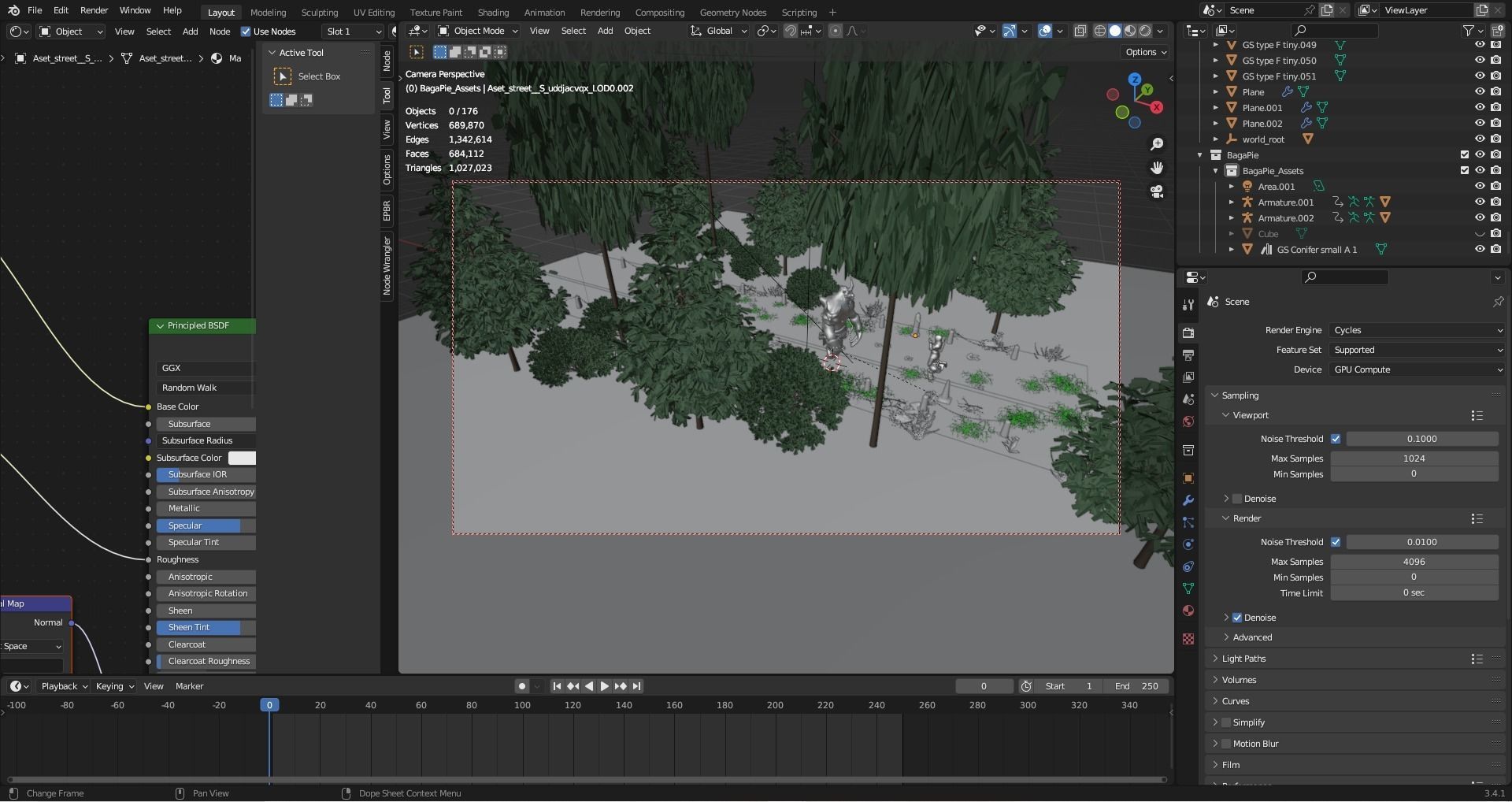
Task: Click the viewport Options button
Action: tap(1146, 52)
